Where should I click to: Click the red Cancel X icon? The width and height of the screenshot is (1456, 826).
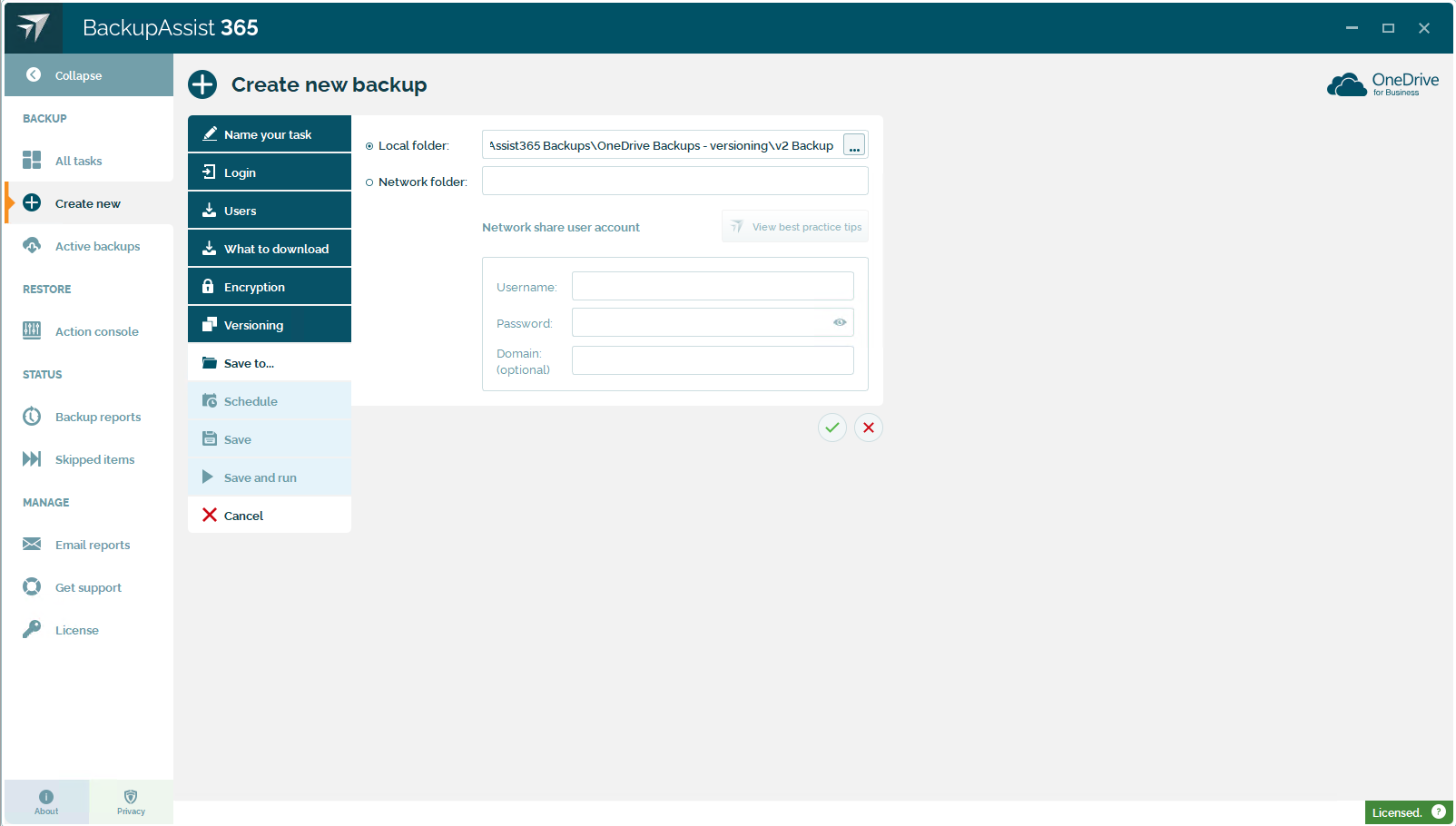tap(209, 515)
